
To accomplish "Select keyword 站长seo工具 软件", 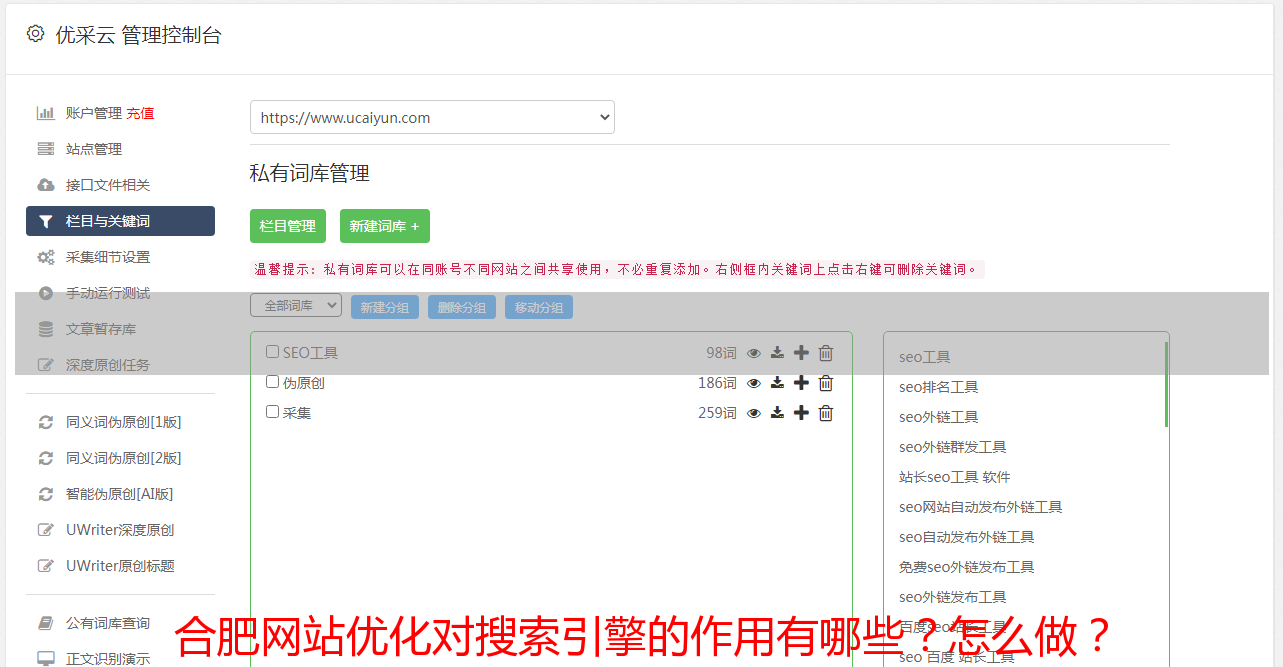I will coord(955,477).
